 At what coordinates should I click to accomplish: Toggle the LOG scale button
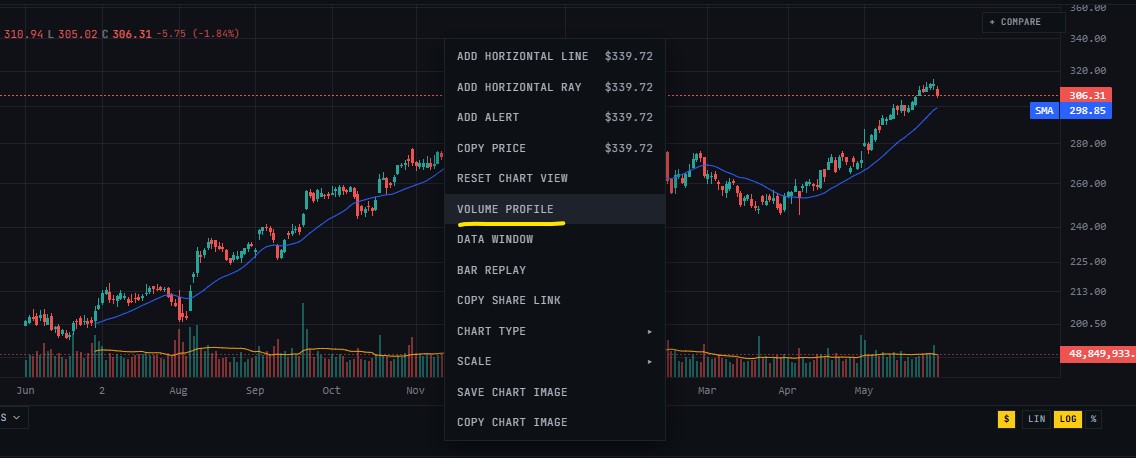click(x=1067, y=419)
